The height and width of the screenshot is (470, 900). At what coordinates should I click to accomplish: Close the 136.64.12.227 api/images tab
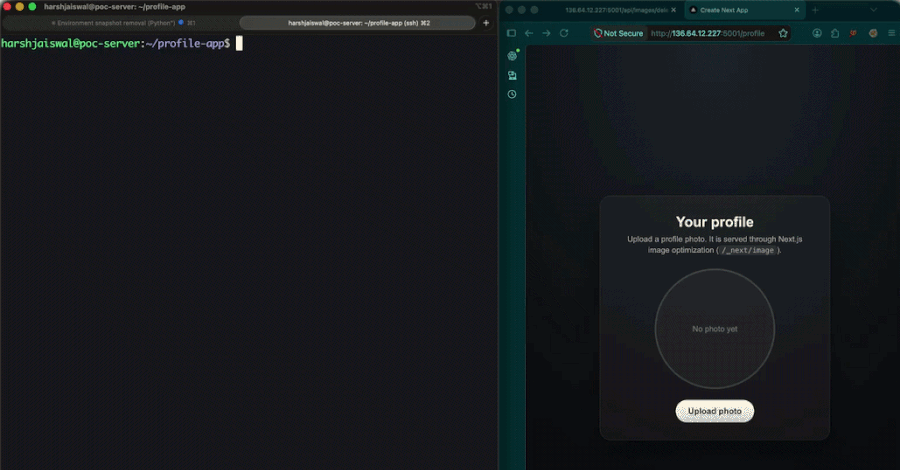[x=674, y=10]
